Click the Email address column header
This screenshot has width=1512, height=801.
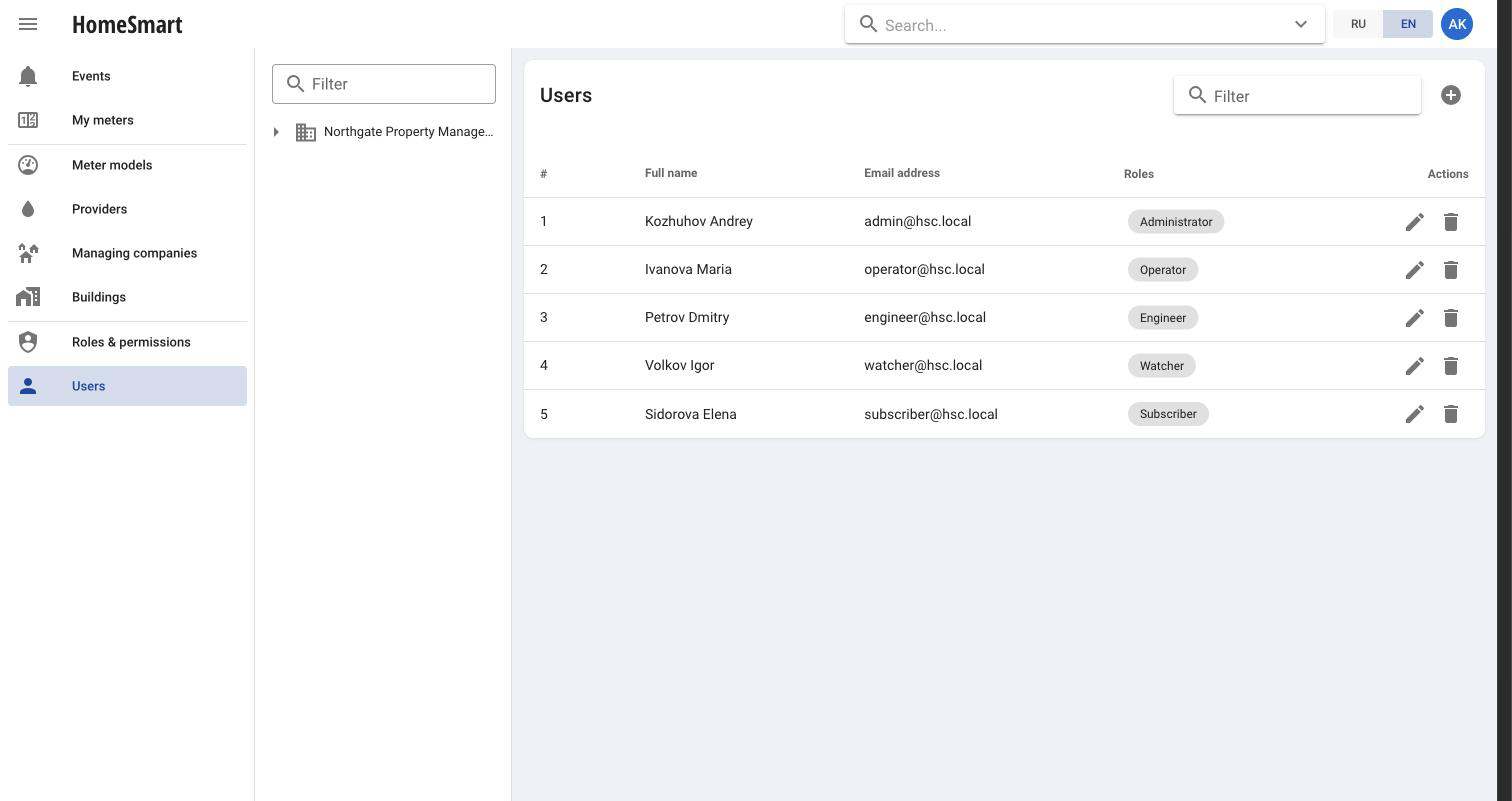[902, 173]
